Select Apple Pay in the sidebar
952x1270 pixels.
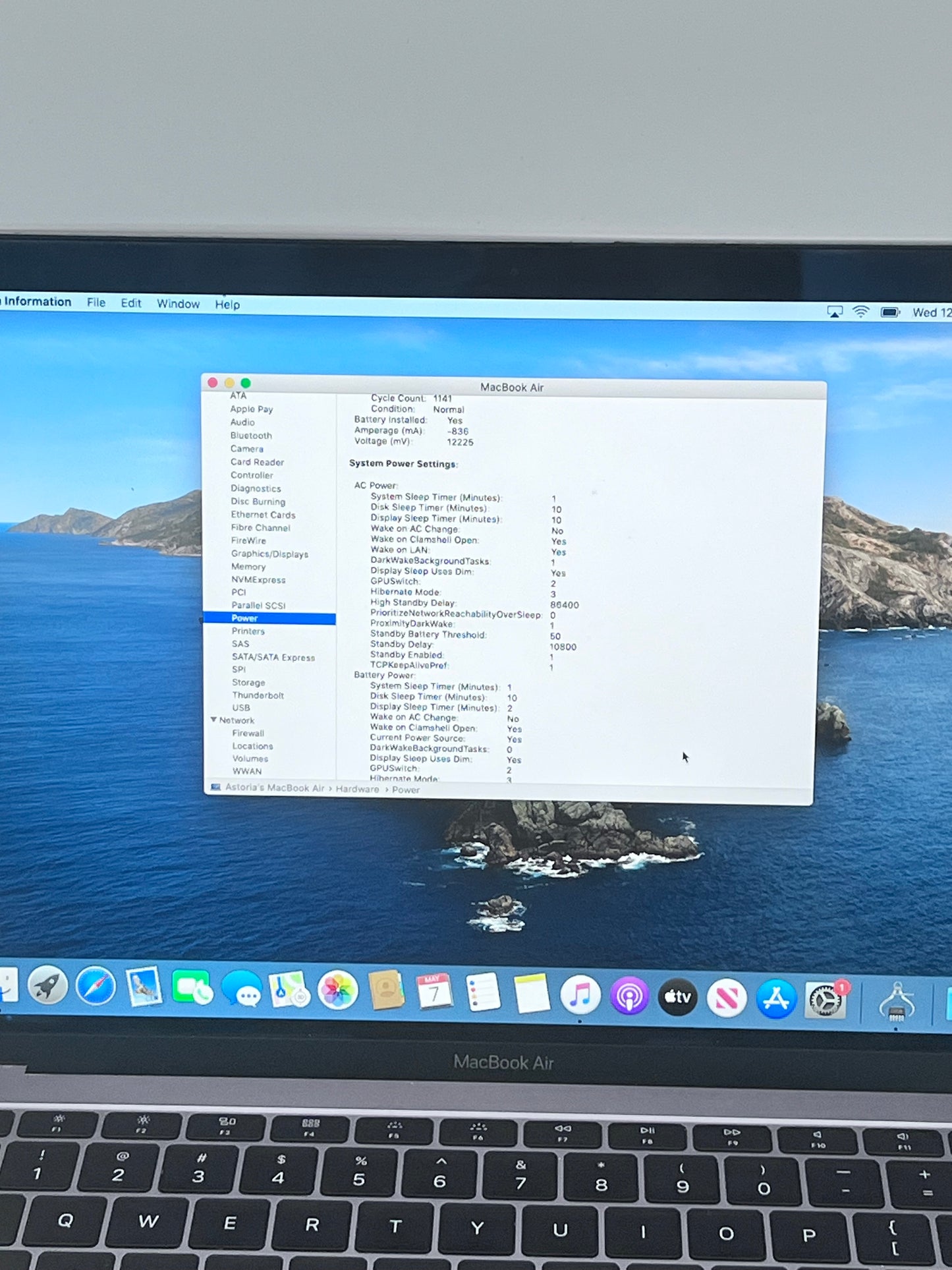tap(251, 409)
